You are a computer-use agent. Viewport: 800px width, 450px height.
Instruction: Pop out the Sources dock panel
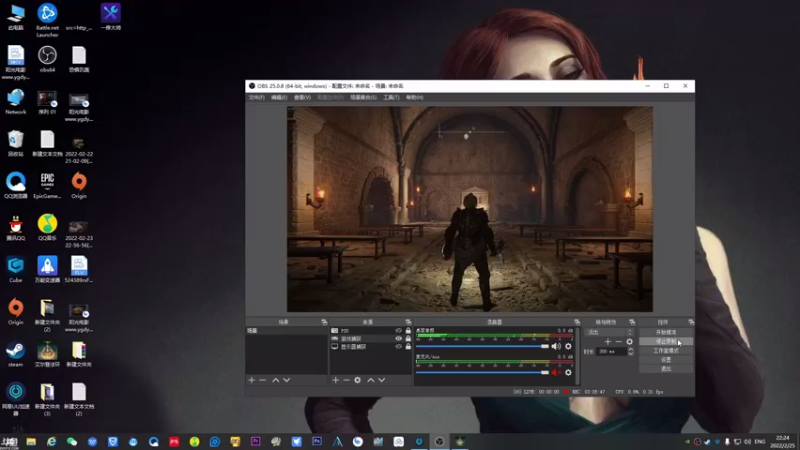408,322
